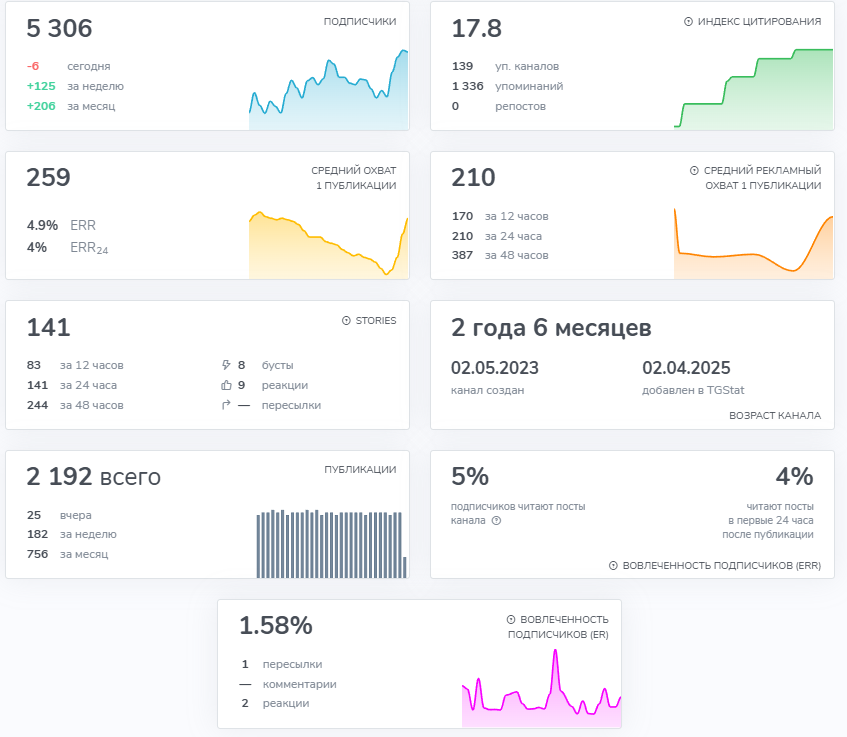Image resolution: width=847 pixels, height=737 pixels.
Task: Open the ПУБЛИКАЦИИ card heading
Action: (359, 469)
